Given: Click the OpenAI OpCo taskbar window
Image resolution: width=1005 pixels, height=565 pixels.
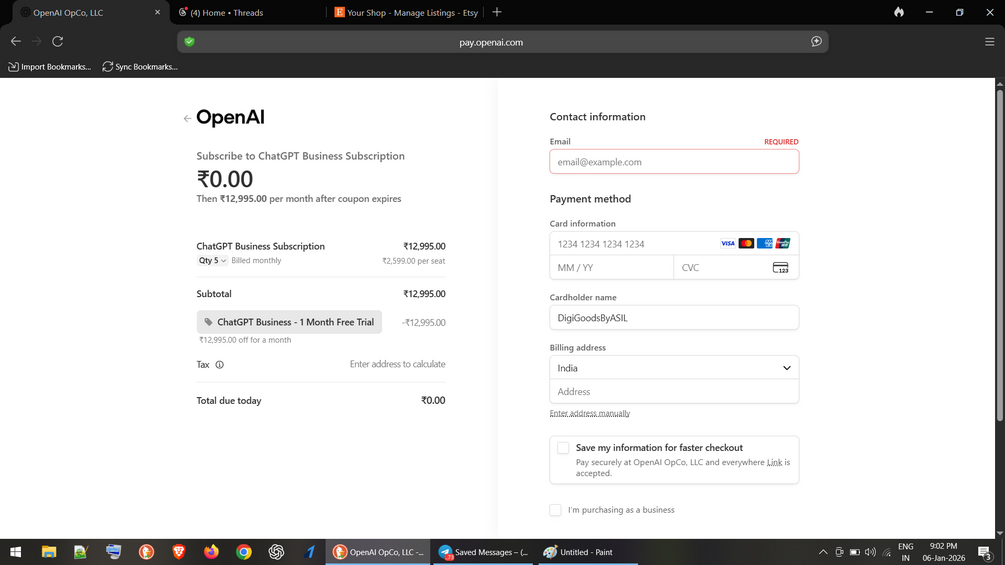Looking at the screenshot, I should 378,552.
